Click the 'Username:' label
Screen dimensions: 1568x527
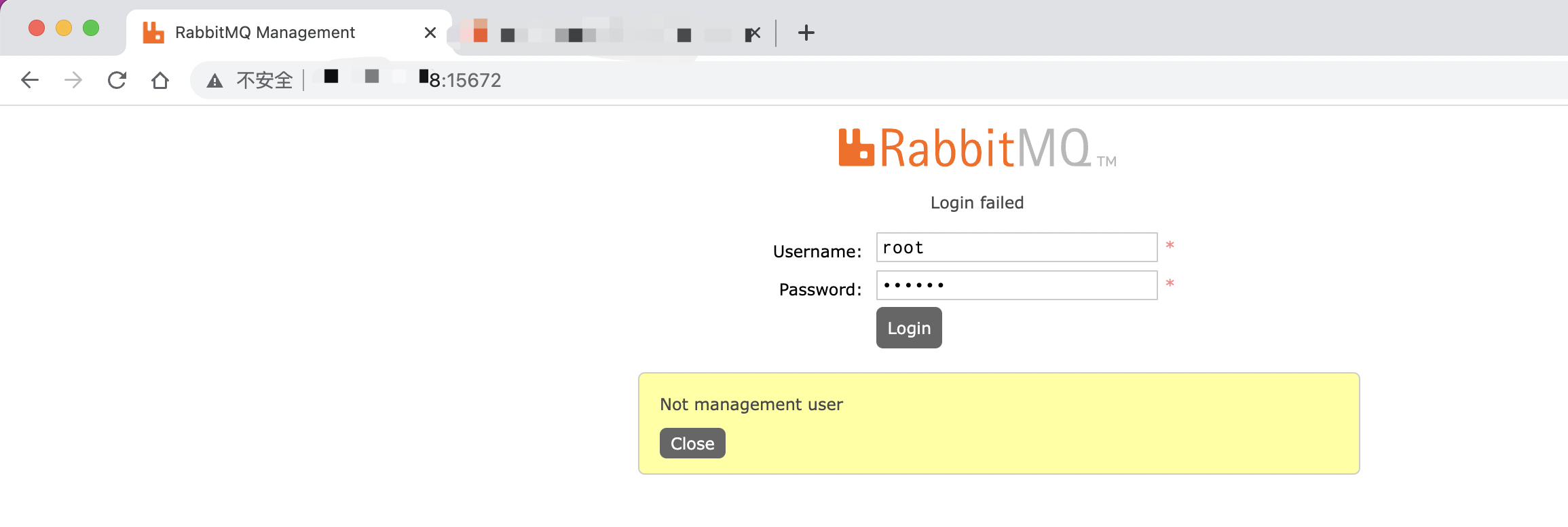point(817,251)
